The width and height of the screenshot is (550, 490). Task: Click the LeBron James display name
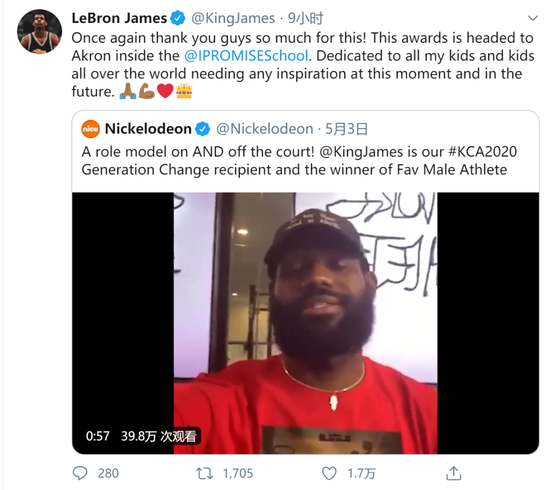119,18
